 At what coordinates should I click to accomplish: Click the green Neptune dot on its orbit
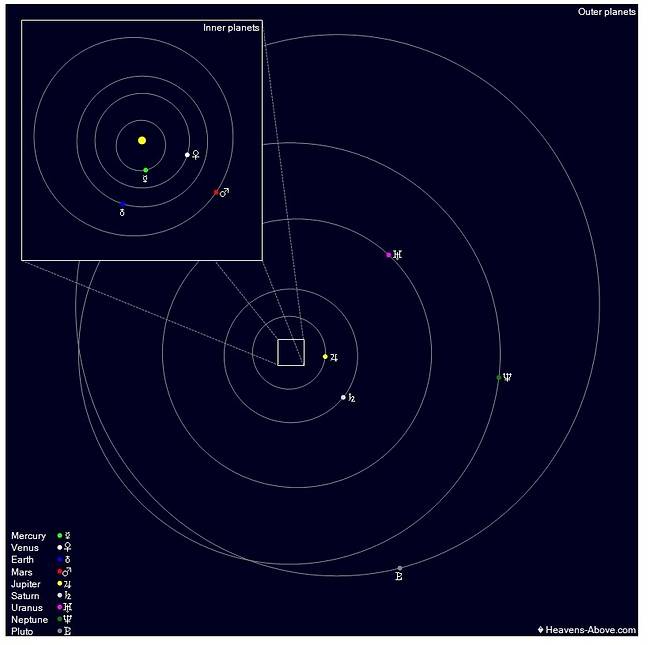pyautogui.click(x=499, y=377)
